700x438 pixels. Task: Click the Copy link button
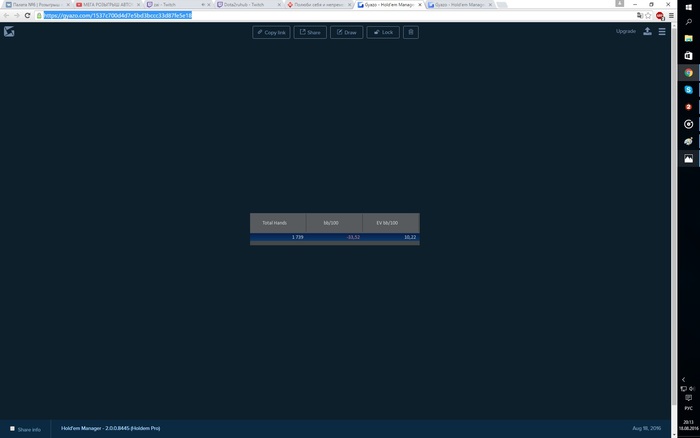271,32
